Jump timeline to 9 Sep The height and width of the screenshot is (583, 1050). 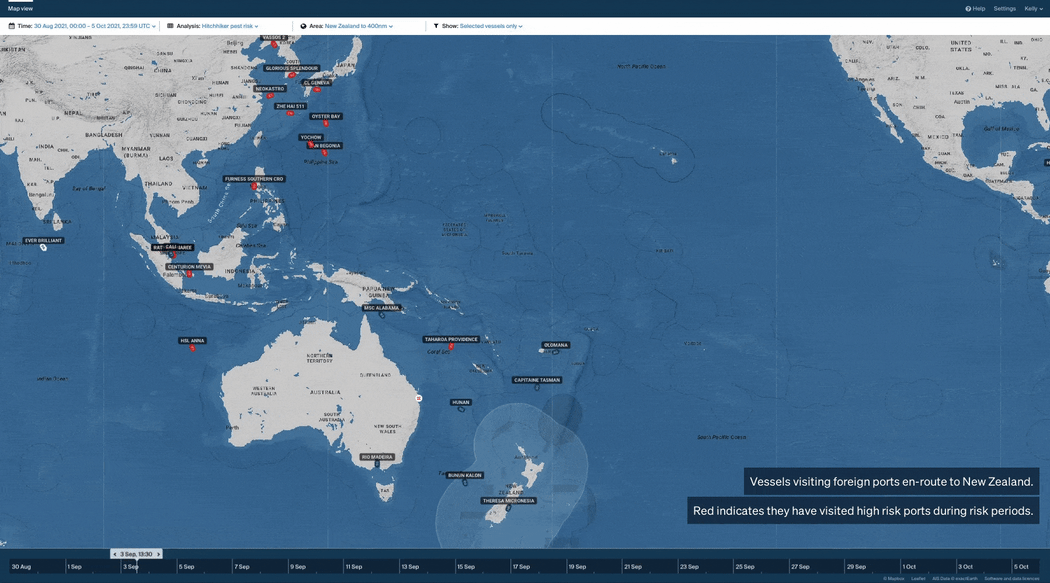[297, 566]
